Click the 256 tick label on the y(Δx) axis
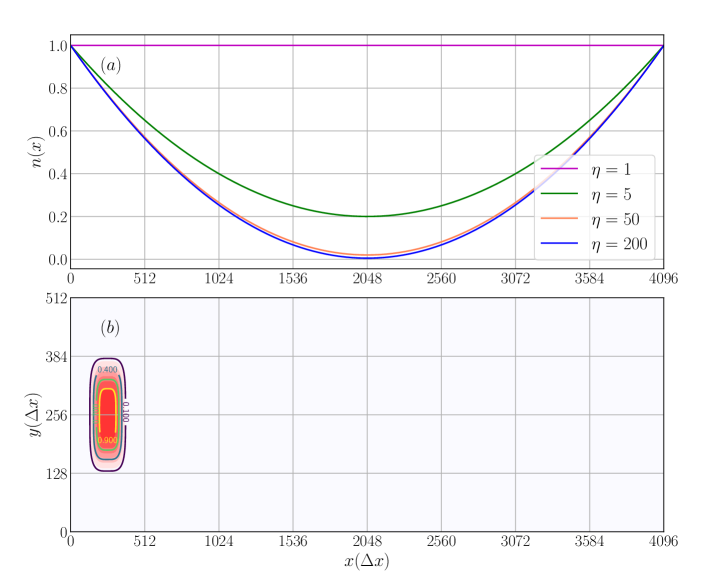This screenshot has width=706, height=578. pos(56,415)
